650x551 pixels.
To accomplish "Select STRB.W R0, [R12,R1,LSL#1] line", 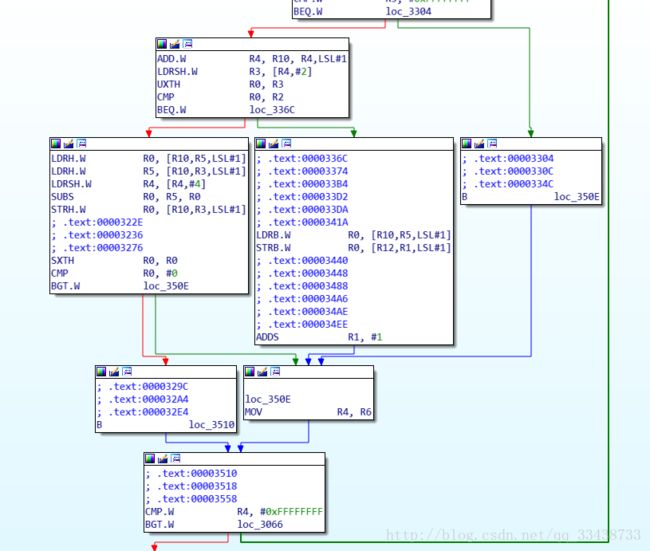I will point(353,248).
